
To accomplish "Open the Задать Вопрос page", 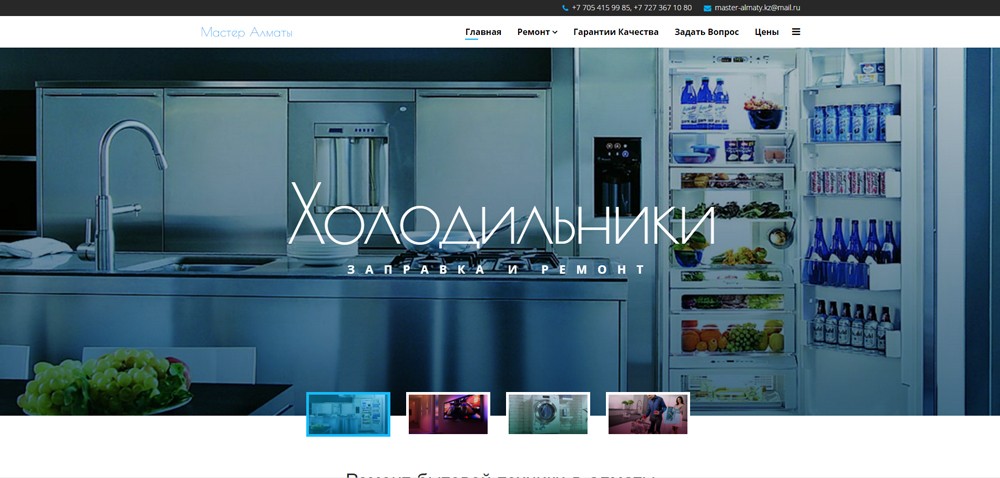I will click(x=707, y=32).
